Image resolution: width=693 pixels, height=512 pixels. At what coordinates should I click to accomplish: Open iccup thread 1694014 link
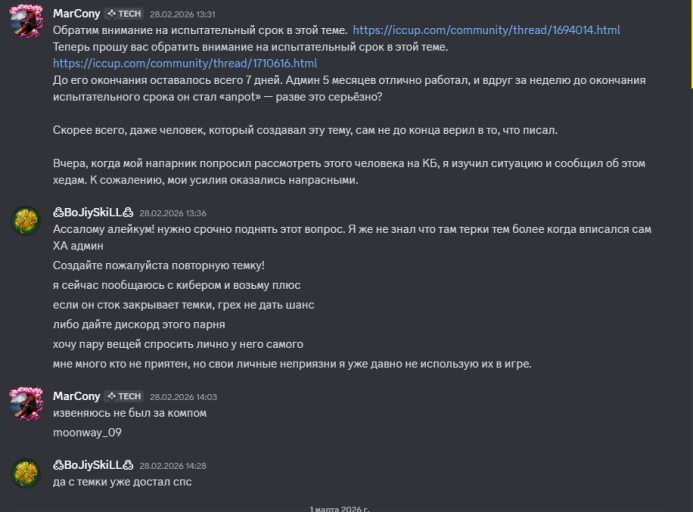click(x=486, y=30)
